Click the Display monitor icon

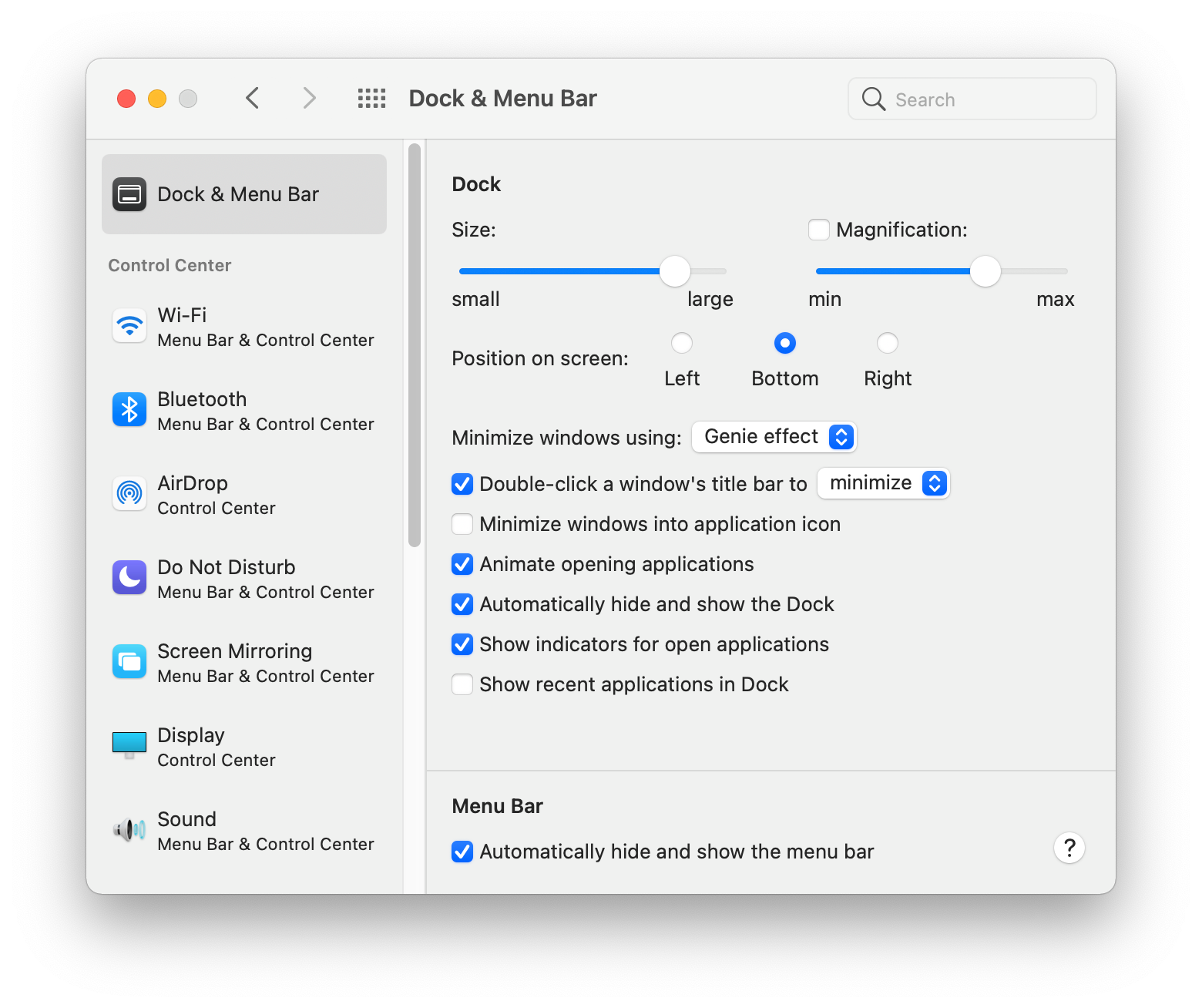[129, 745]
